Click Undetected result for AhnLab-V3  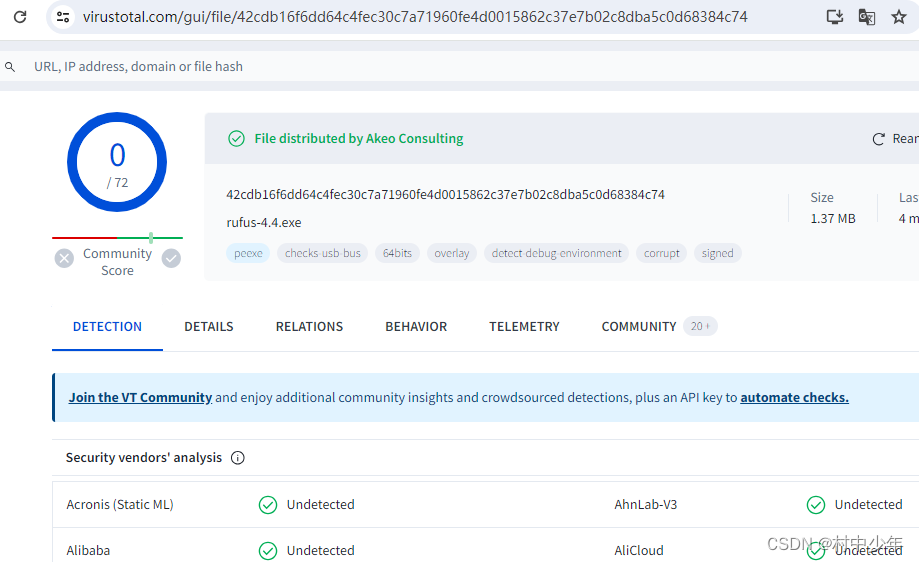(869, 505)
